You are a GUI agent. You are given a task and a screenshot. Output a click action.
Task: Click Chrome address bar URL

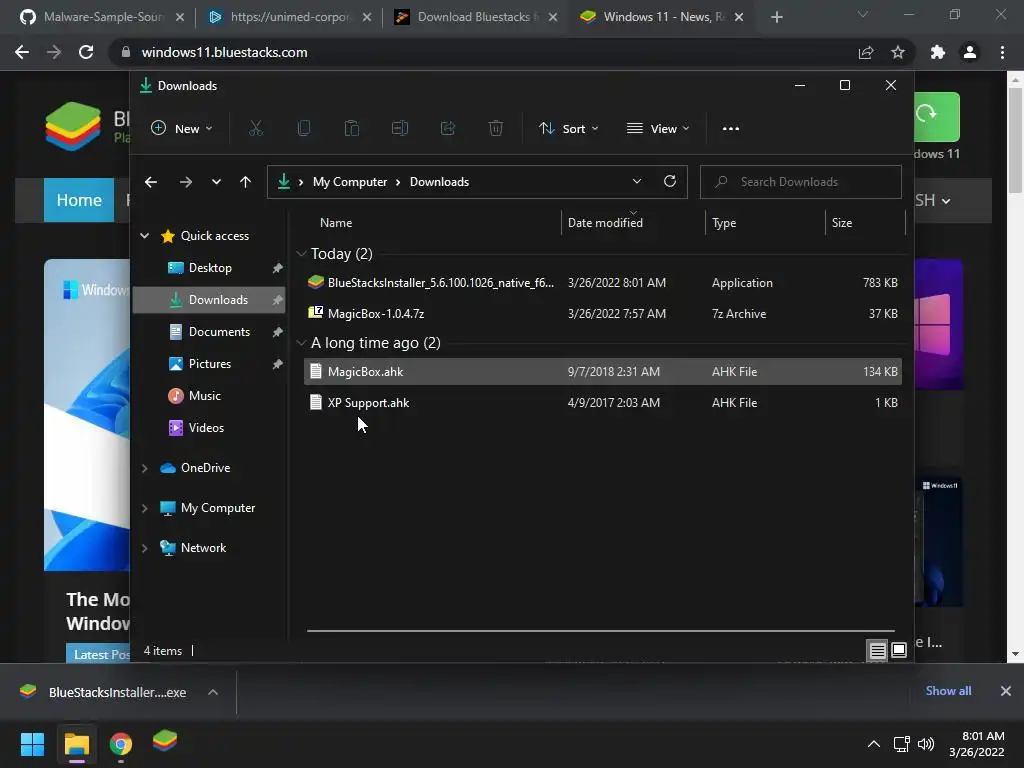225,52
